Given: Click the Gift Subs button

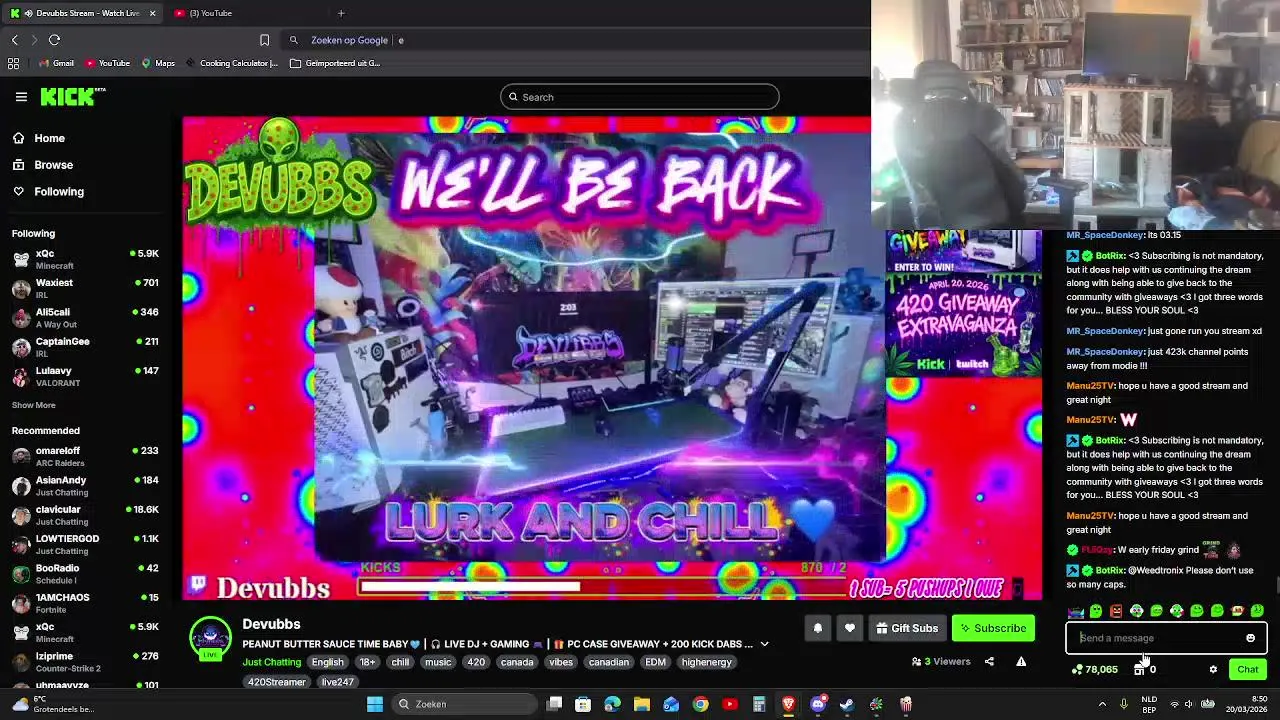Looking at the screenshot, I should coord(907,628).
